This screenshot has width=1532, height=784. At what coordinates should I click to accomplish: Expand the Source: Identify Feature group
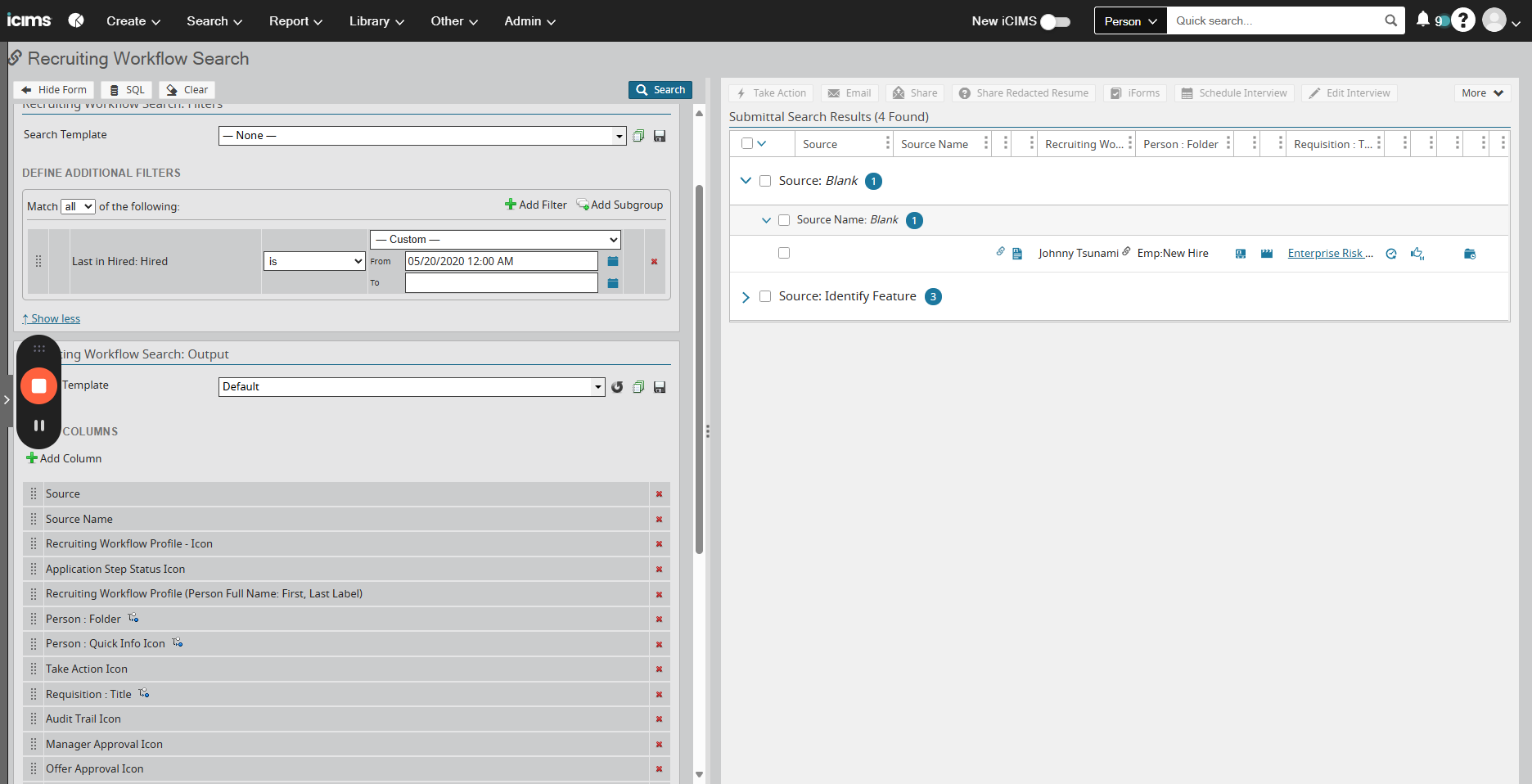click(746, 297)
